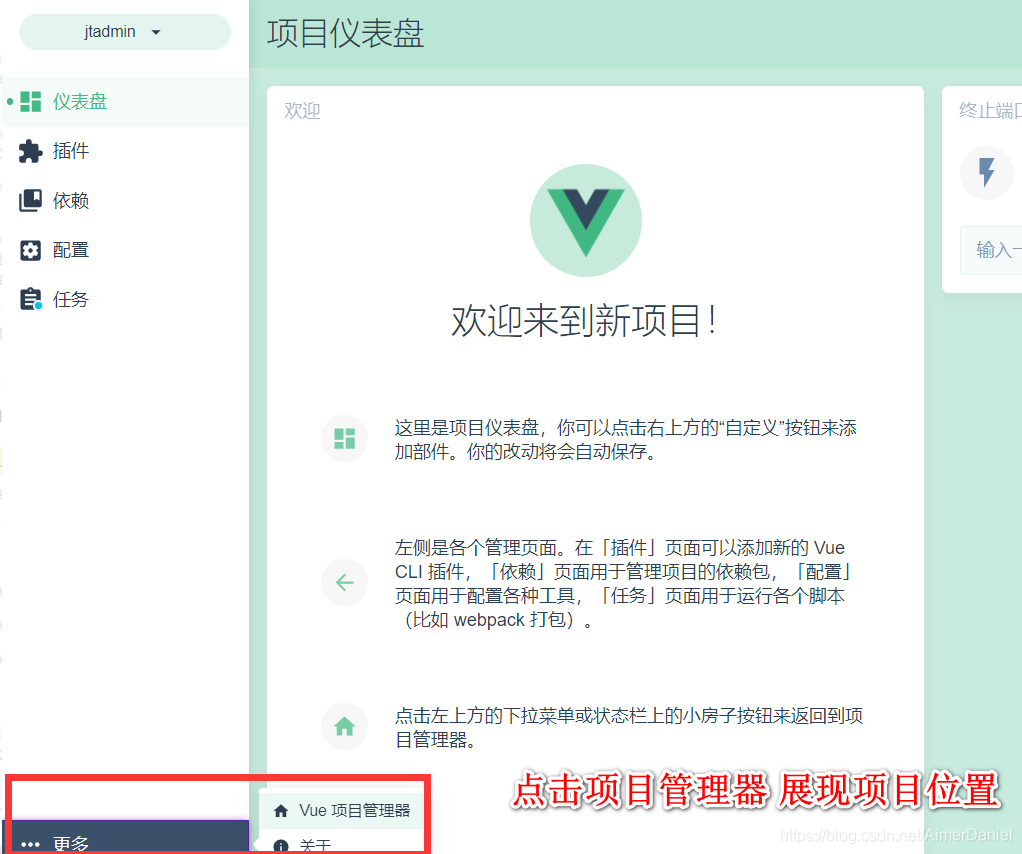
Task: Click the tasks clipboard icon
Action: pos(31,299)
